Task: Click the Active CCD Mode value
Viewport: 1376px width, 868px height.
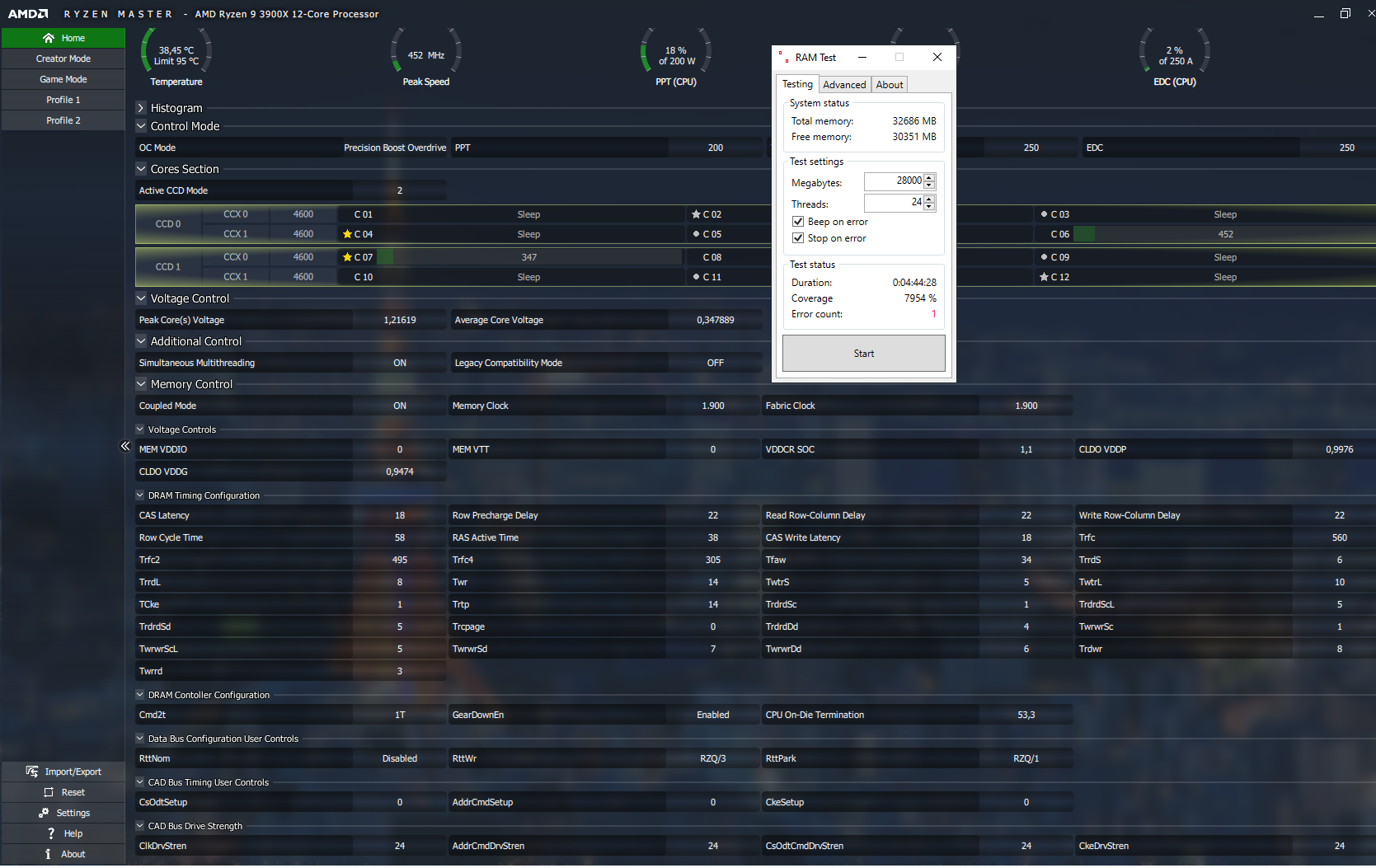Action: (x=400, y=190)
